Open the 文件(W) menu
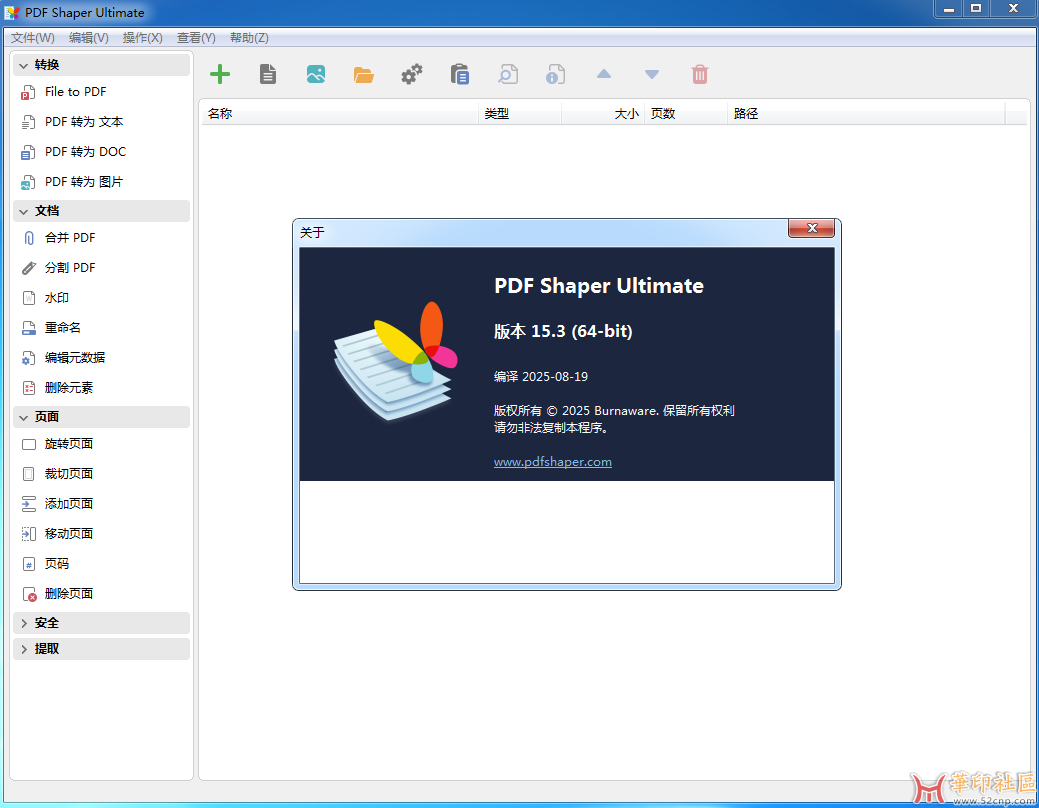This screenshot has height=808, width=1039. [x=33, y=38]
